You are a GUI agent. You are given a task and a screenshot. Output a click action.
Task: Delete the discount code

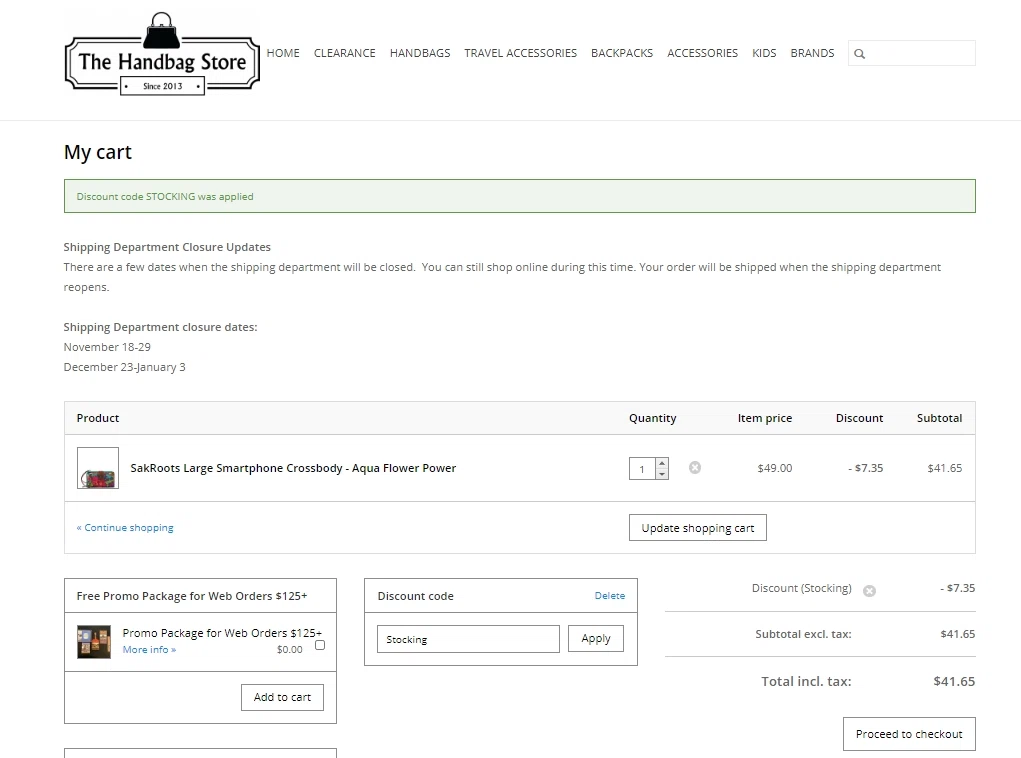[609, 595]
